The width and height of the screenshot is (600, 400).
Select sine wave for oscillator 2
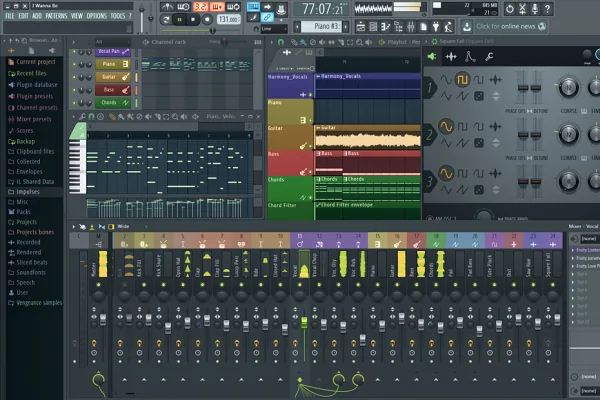pyautogui.click(x=446, y=126)
